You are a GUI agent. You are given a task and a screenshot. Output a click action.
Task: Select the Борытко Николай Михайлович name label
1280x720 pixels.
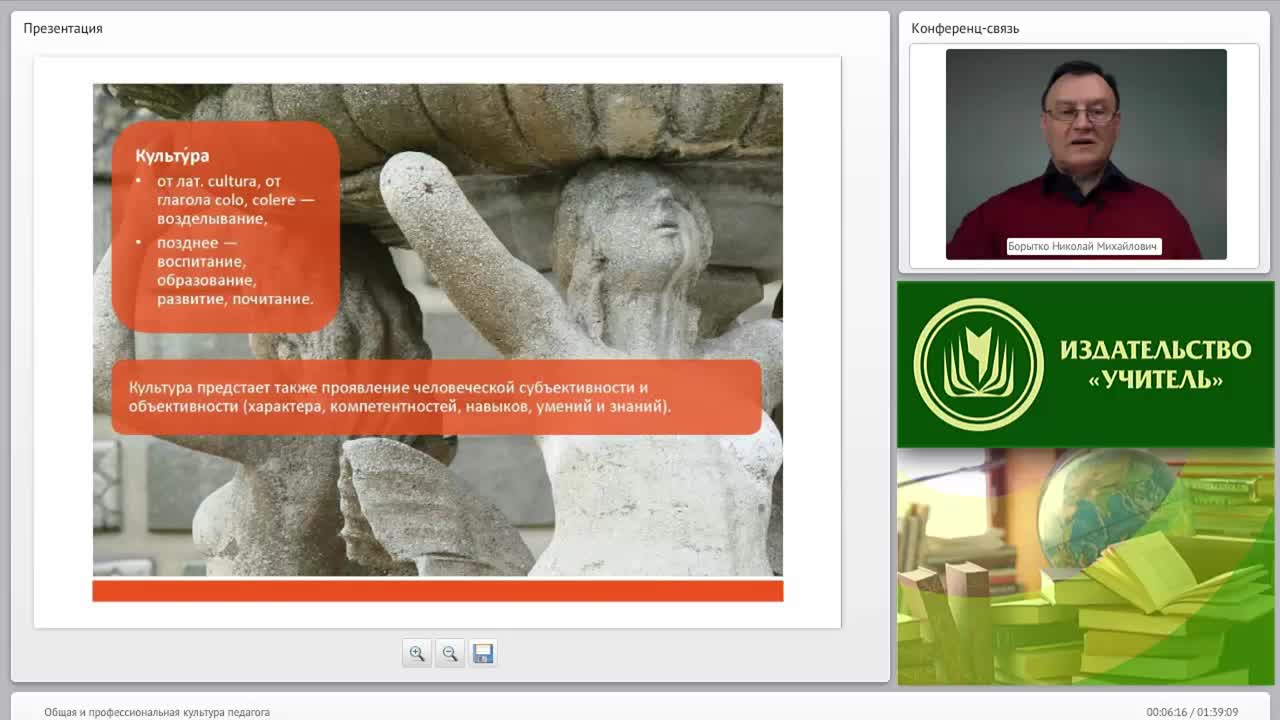coord(1084,246)
